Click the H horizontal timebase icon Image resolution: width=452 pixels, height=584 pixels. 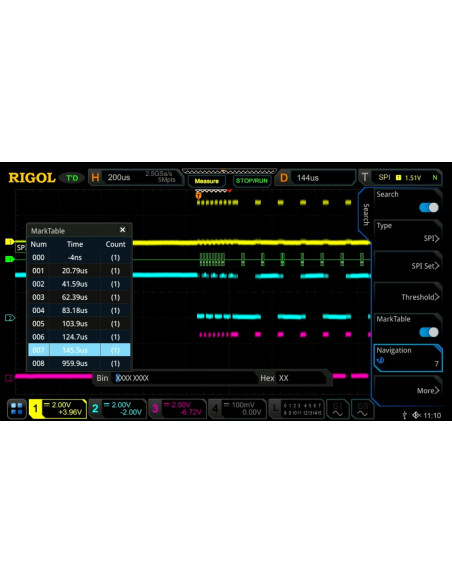point(95,178)
